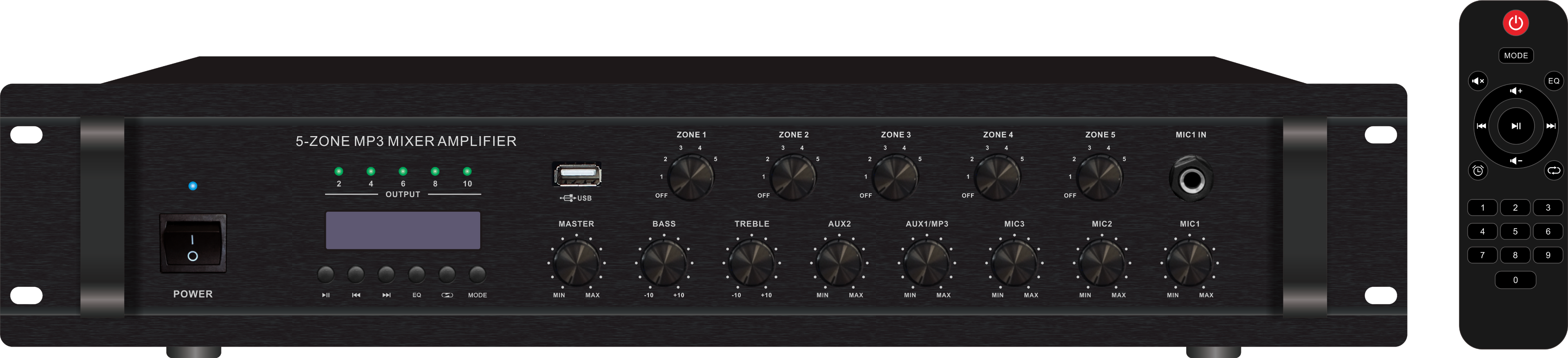This screenshot has height=358, width=1568.
Task: Push the MODE button on the amplifier panel
Action: tap(477, 274)
